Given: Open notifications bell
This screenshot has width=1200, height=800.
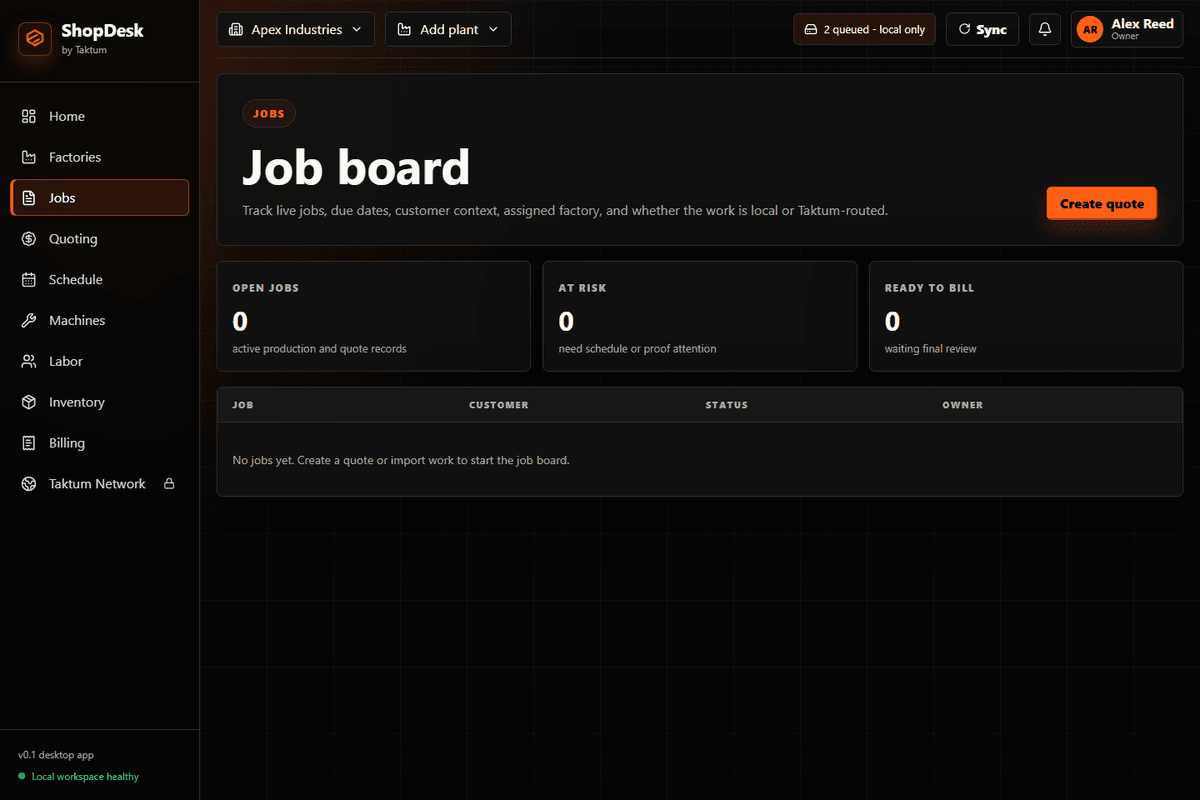Looking at the screenshot, I should 1045,29.
